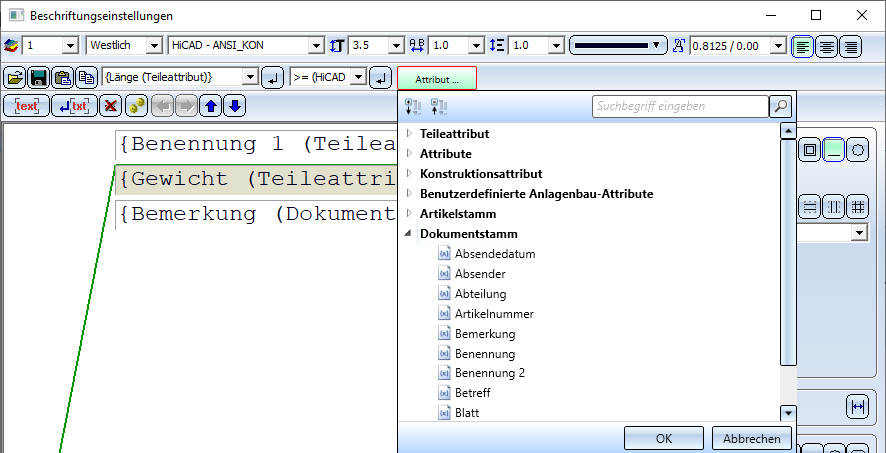Click the green Attribut ... button
The image size is (886, 453).
(x=437, y=78)
